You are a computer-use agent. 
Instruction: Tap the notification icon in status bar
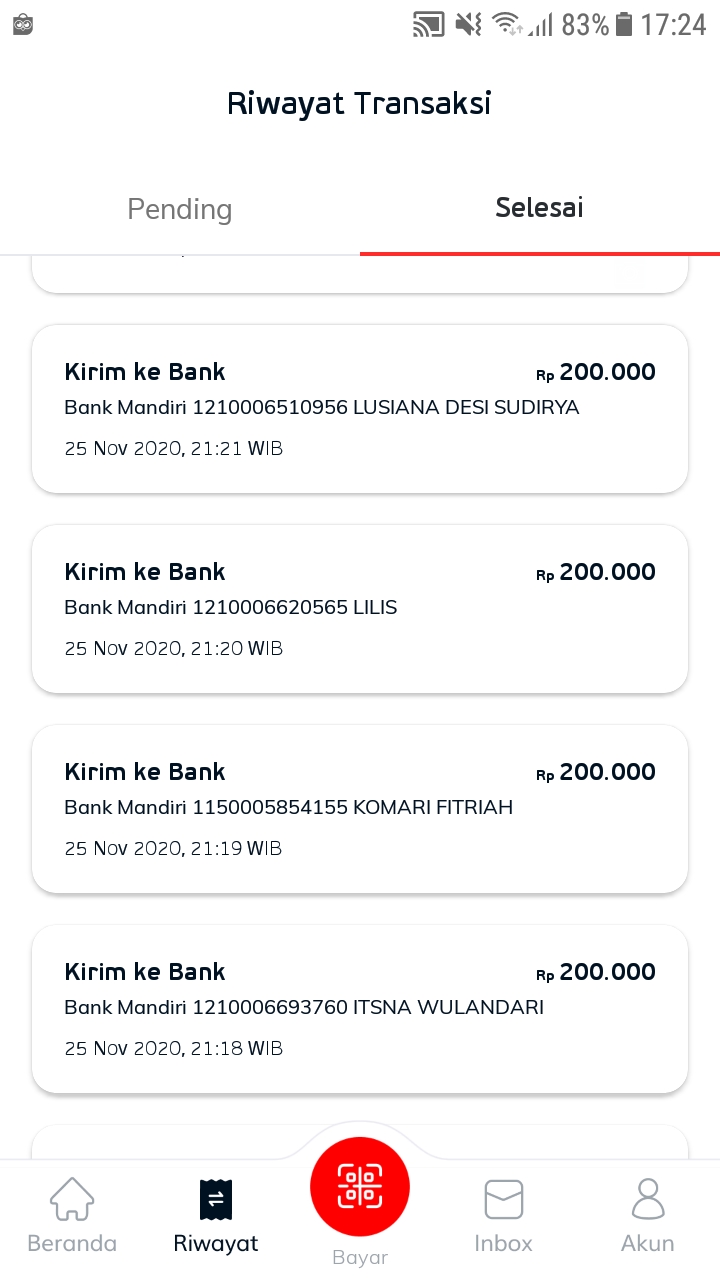23,25
